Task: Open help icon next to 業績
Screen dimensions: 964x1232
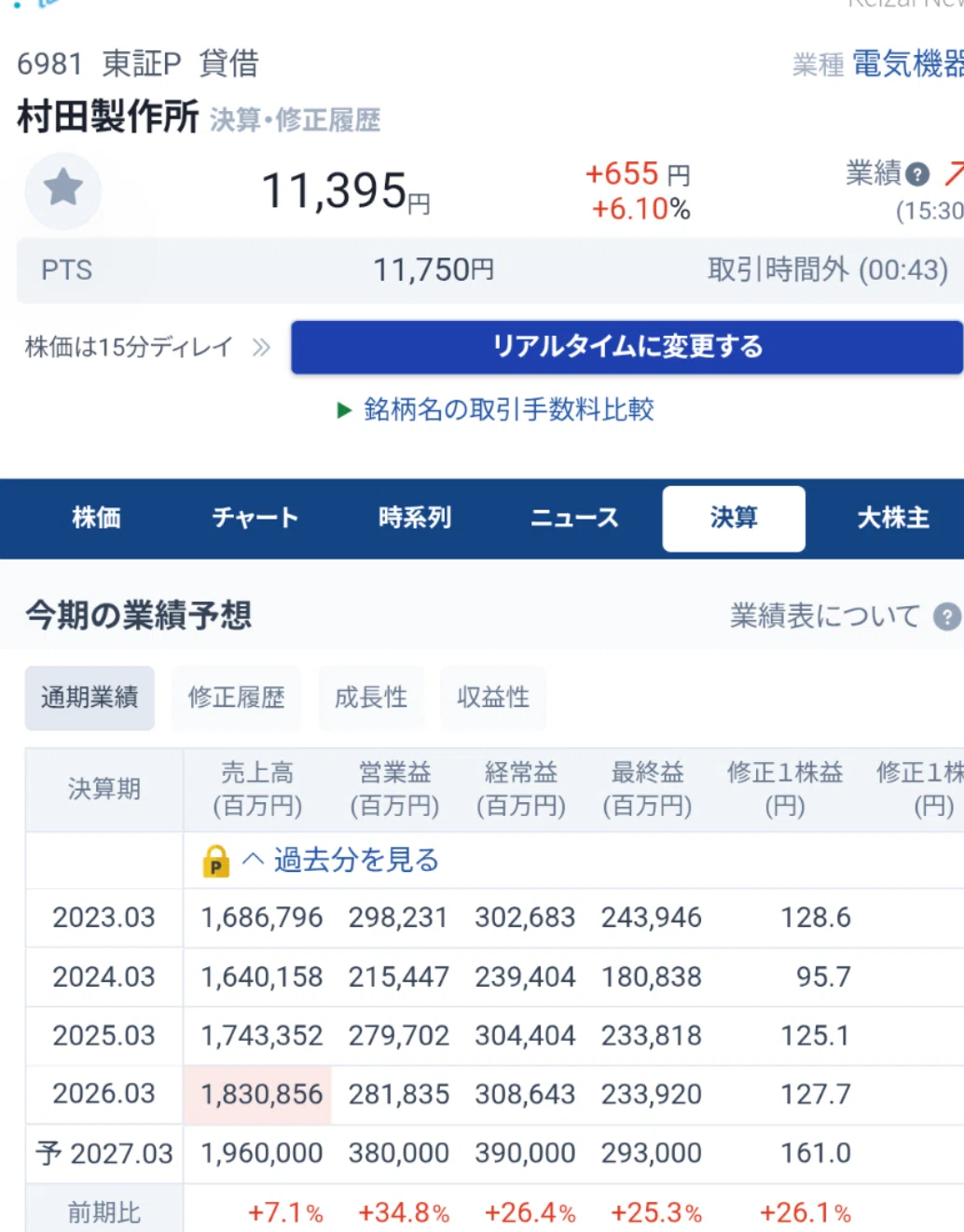Action: pyautogui.click(x=917, y=174)
